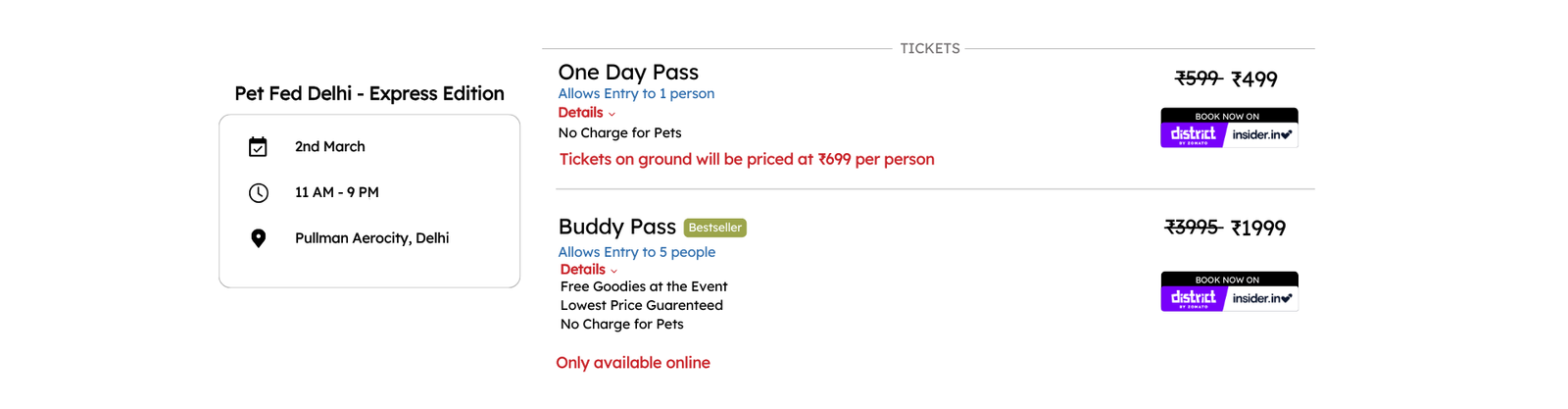Screen dimensions: 1568x409
Task: Click the chevron arrow beside One Day Pass Details
Action: pos(612,115)
